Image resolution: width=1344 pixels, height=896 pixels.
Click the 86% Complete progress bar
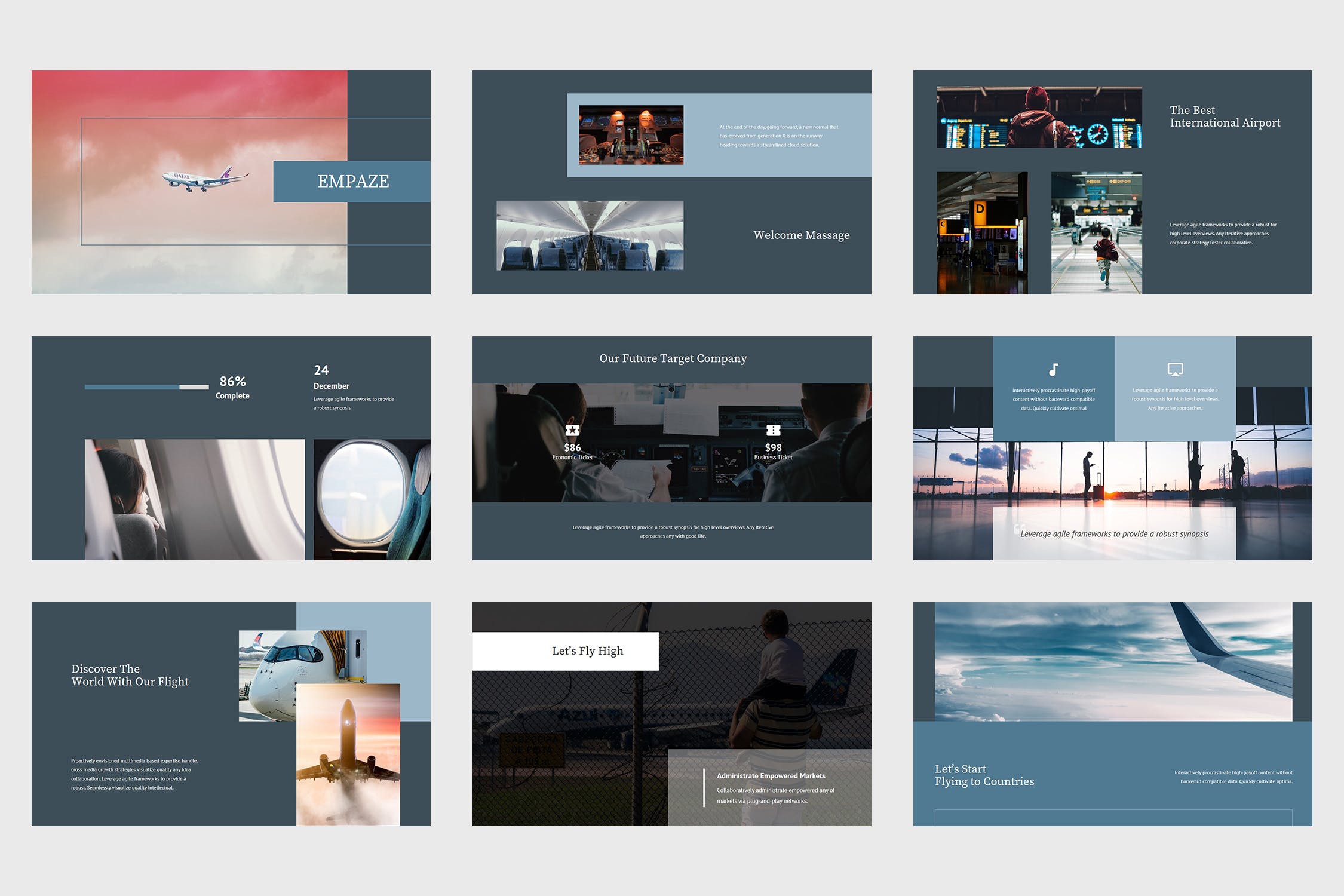146,387
